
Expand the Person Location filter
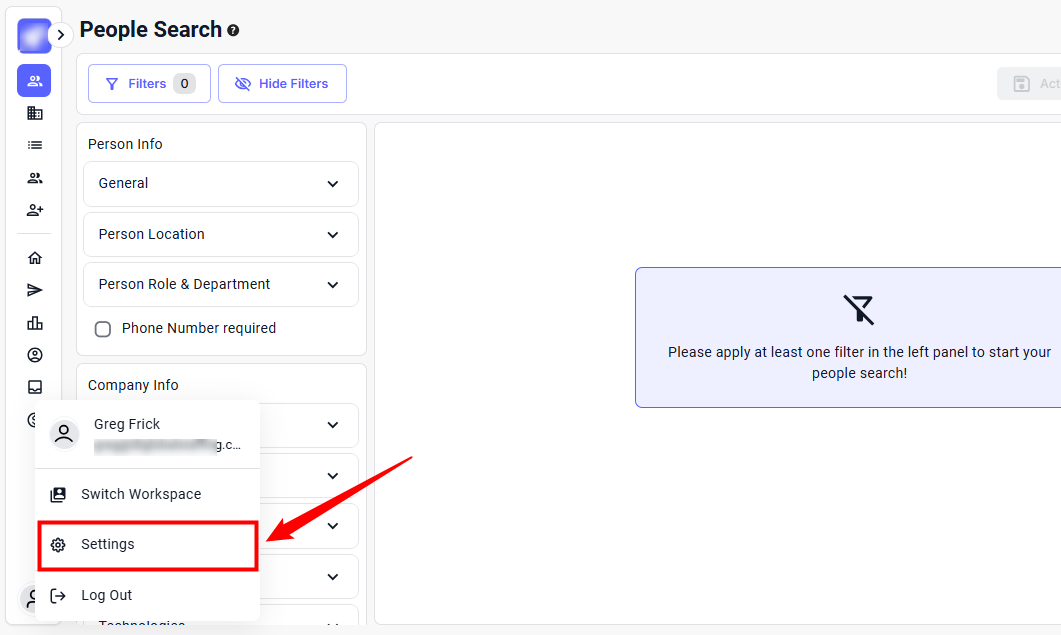(x=220, y=235)
